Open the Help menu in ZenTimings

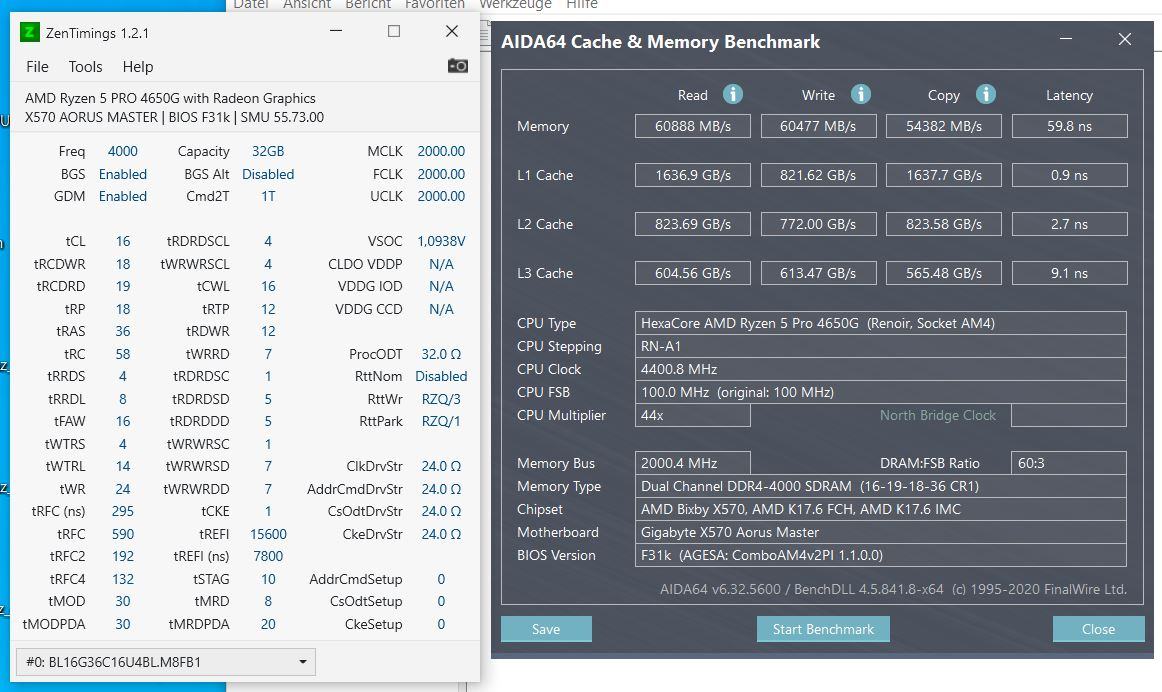138,67
